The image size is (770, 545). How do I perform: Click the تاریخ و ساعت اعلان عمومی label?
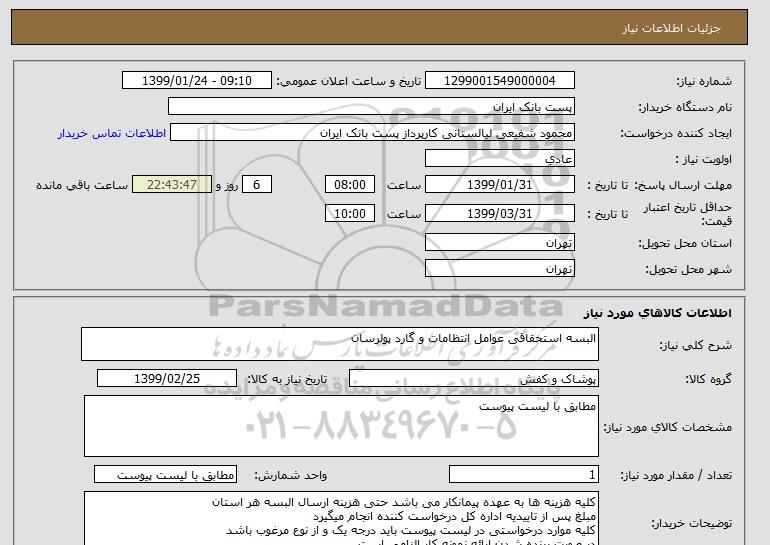click(x=349, y=81)
